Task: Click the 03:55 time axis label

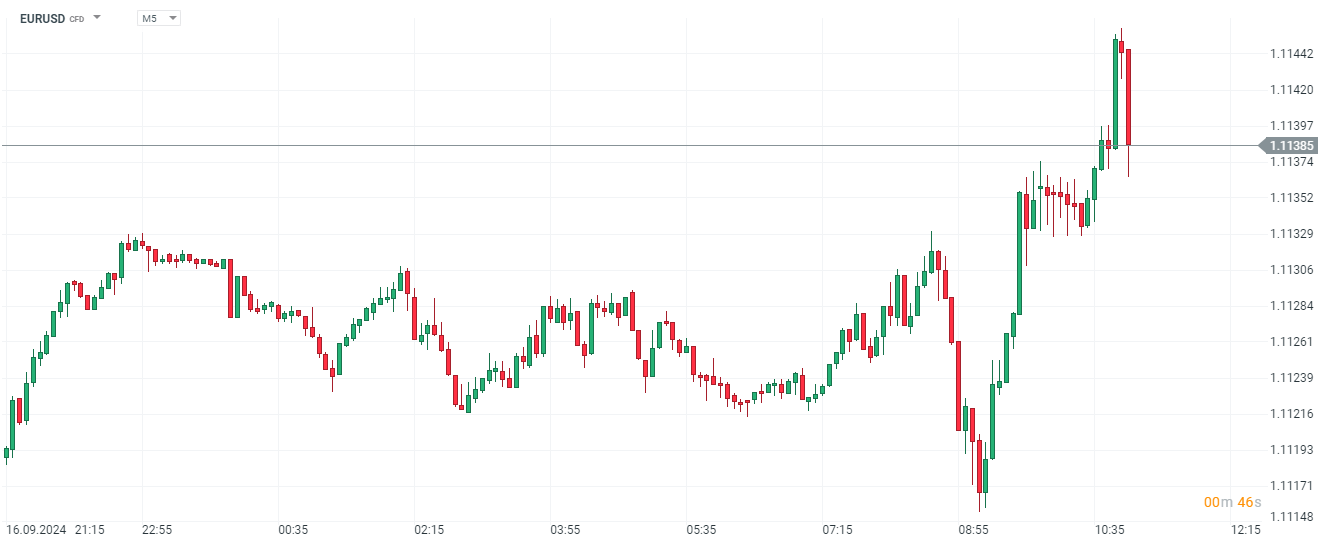Action: pos(565,529)
